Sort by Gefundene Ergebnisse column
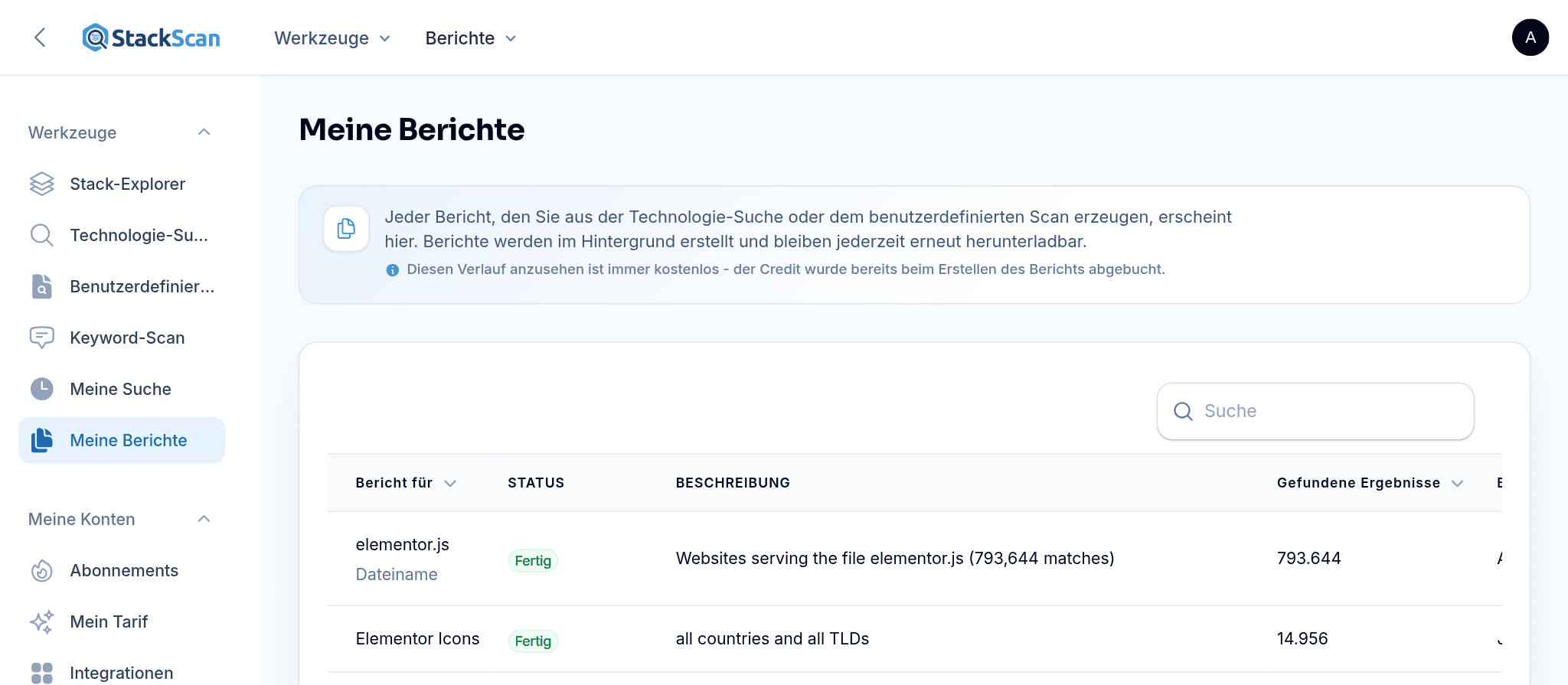The image size is (1568, 685). pos(1370,483)
